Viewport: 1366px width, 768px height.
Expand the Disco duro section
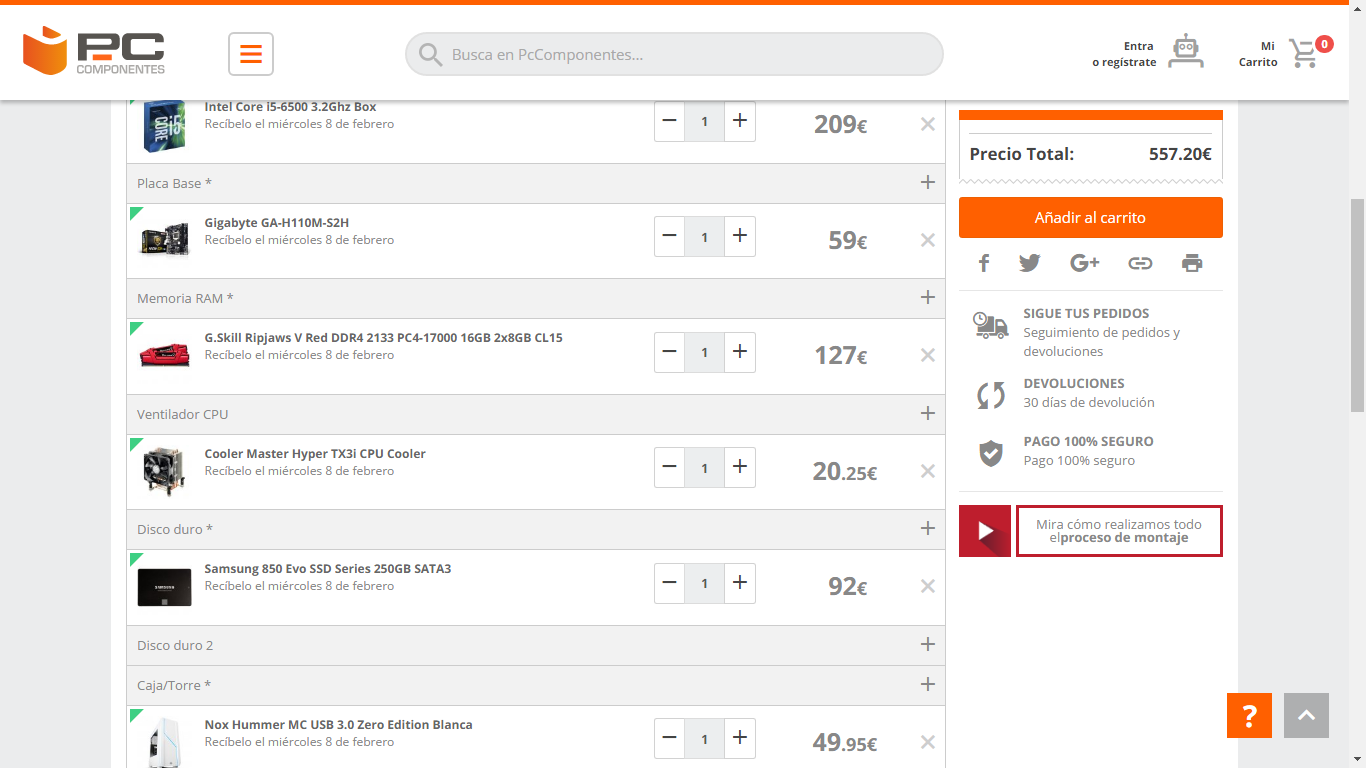928,528
